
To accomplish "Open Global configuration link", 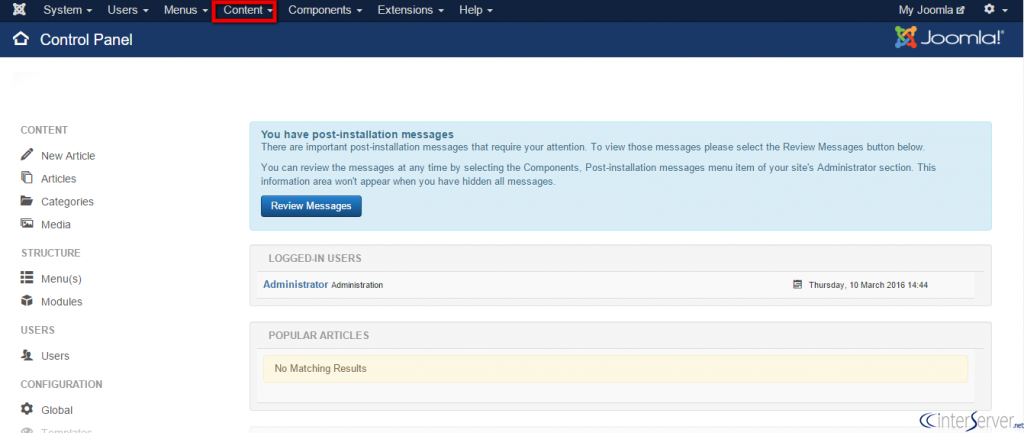I will coord(57,410).
